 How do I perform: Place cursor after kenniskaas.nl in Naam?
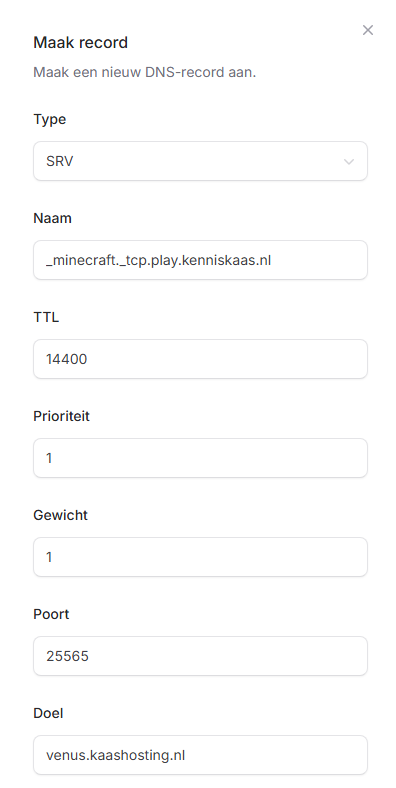pos(273,260)
